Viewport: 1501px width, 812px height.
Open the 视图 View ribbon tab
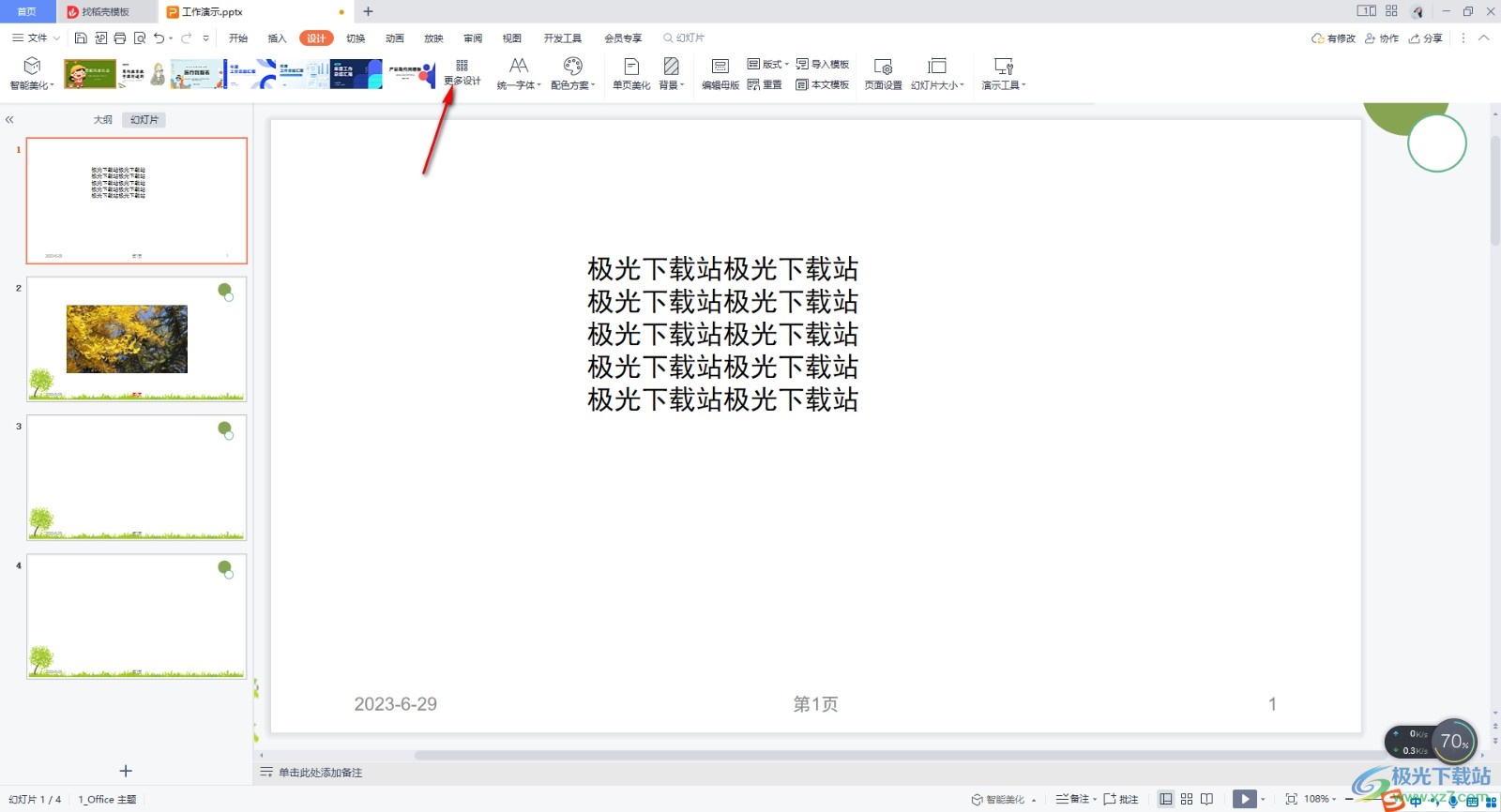511,38
